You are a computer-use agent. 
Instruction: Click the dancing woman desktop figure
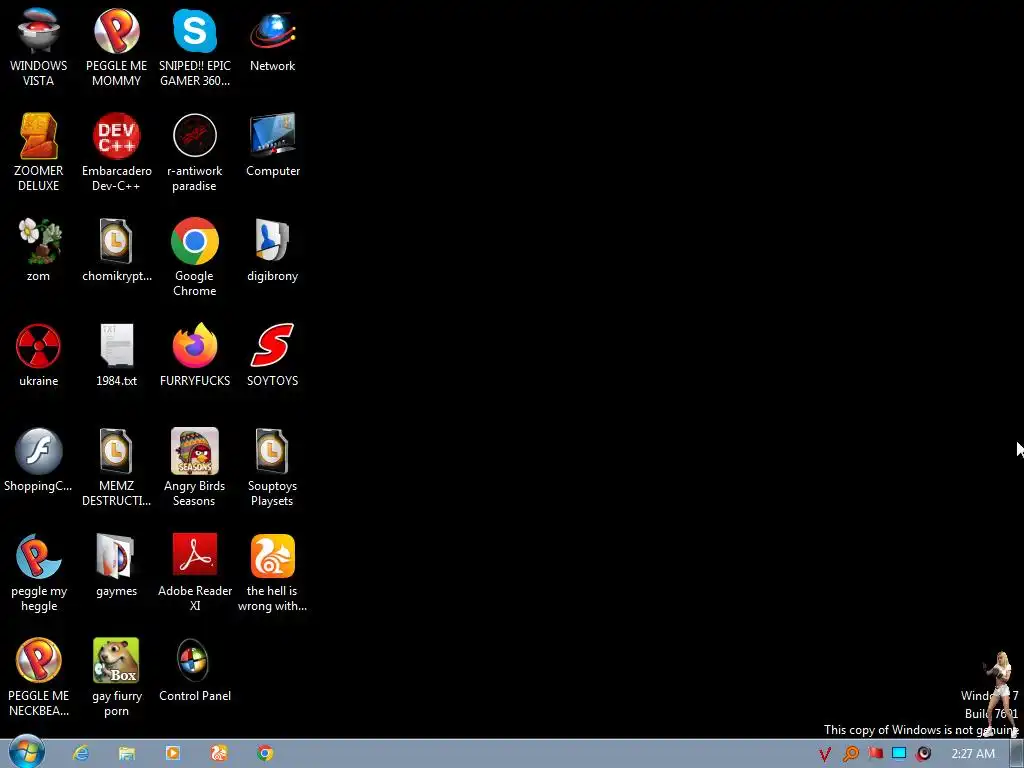pos(1000,694)
